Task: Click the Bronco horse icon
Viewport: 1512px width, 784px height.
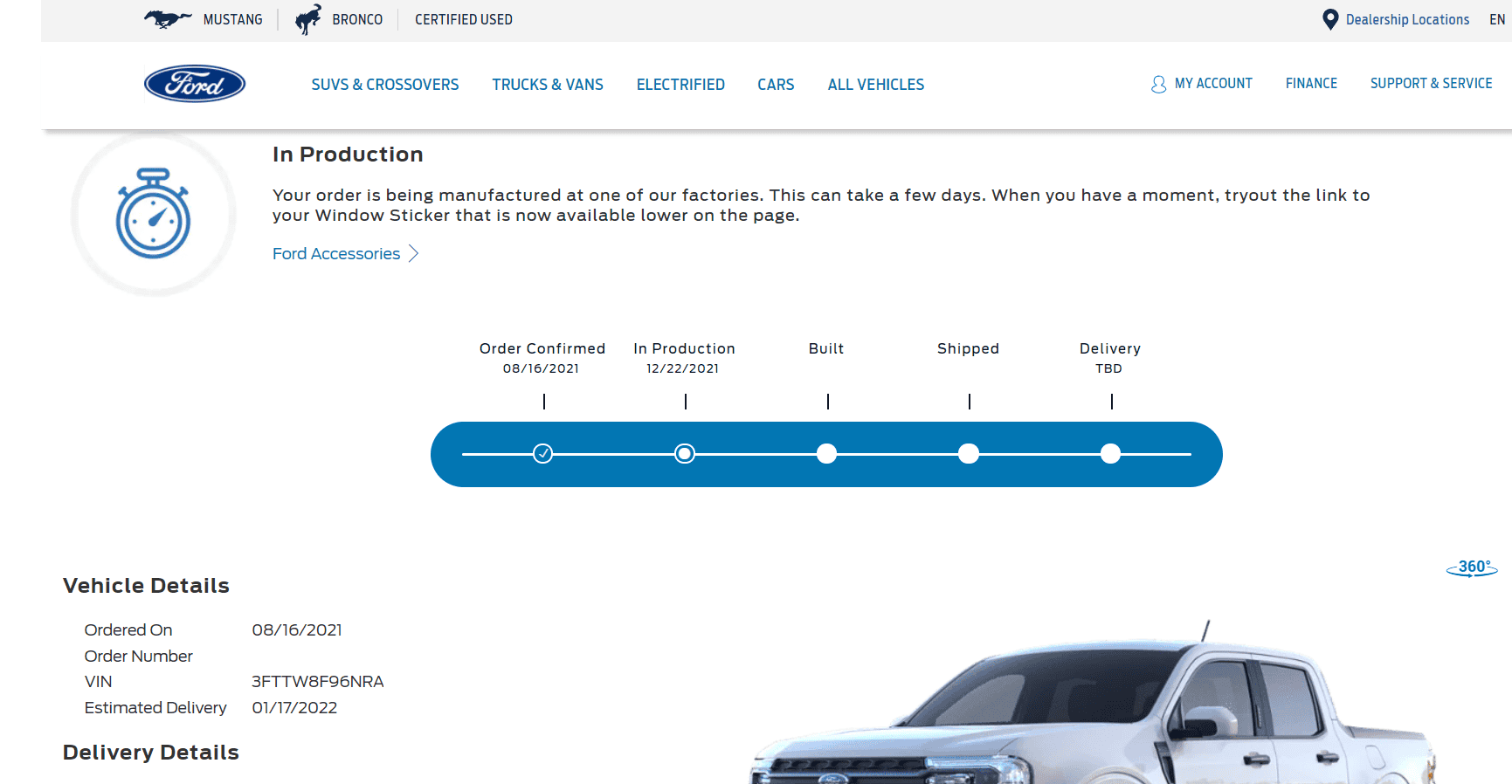Action: click(307, 19)
